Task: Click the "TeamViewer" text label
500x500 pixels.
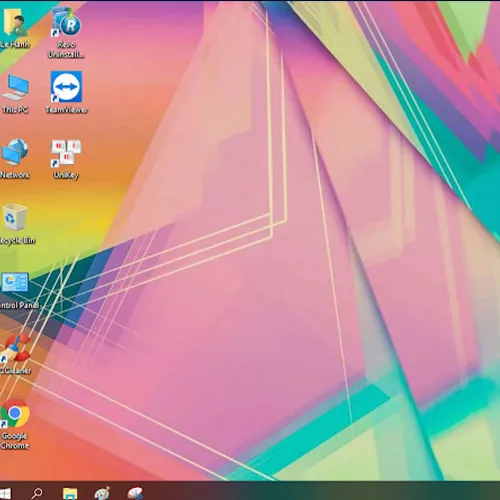Action: click(x=66, y=110)
